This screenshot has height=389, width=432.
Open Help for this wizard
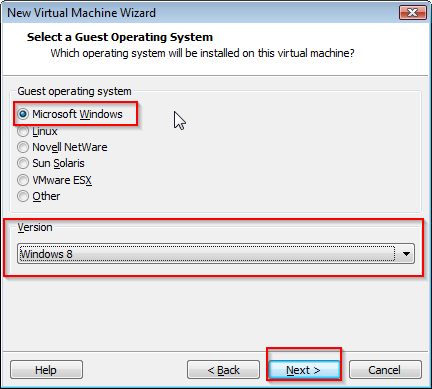click(x=46, y=370)
